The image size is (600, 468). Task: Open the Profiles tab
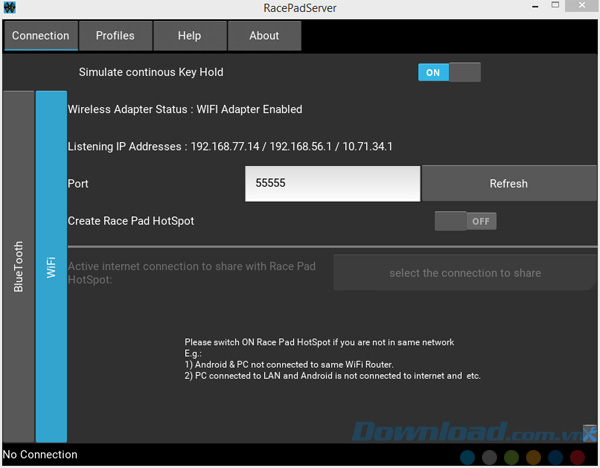tap(115, 36)
